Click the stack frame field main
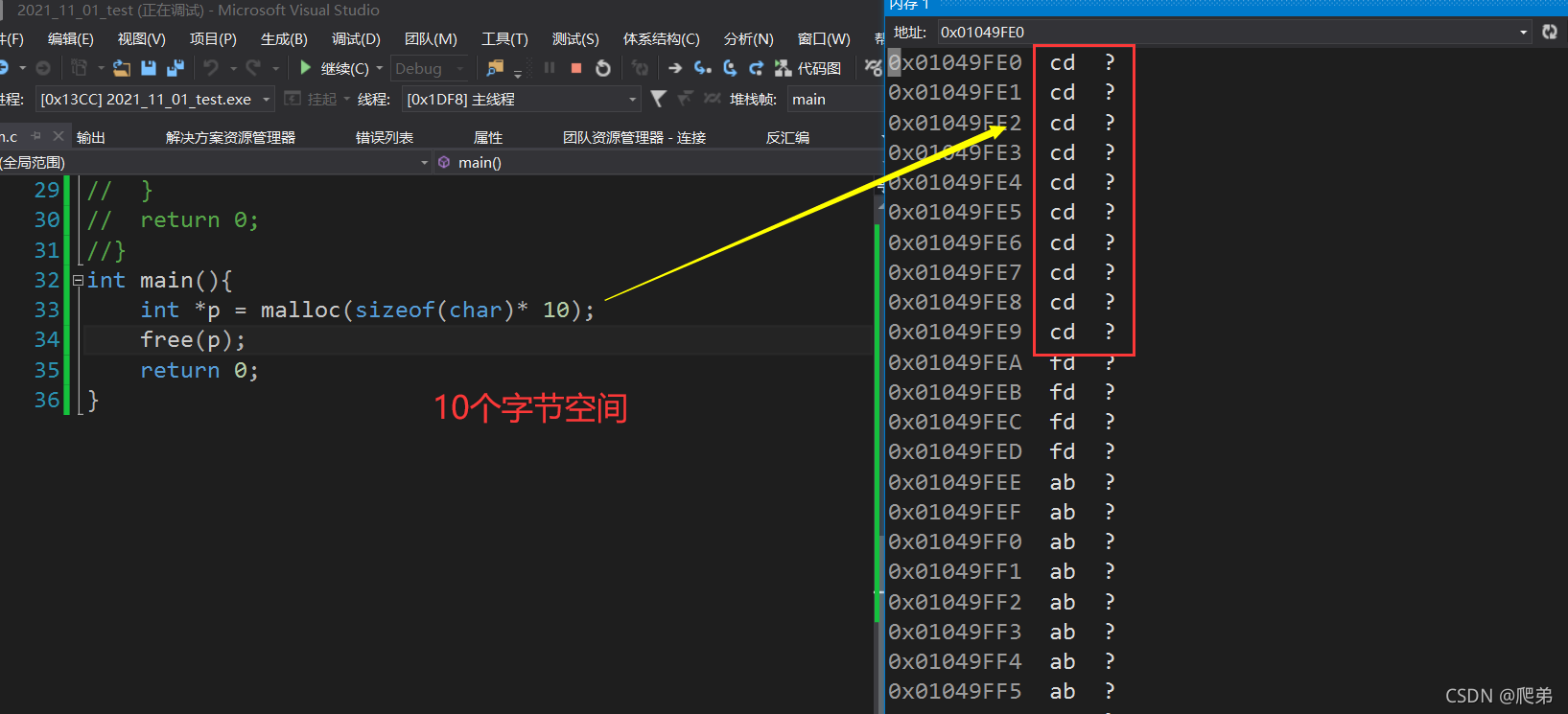This screenshot has width=1568, height=714. pyautogui.click(x=834, y=99)
